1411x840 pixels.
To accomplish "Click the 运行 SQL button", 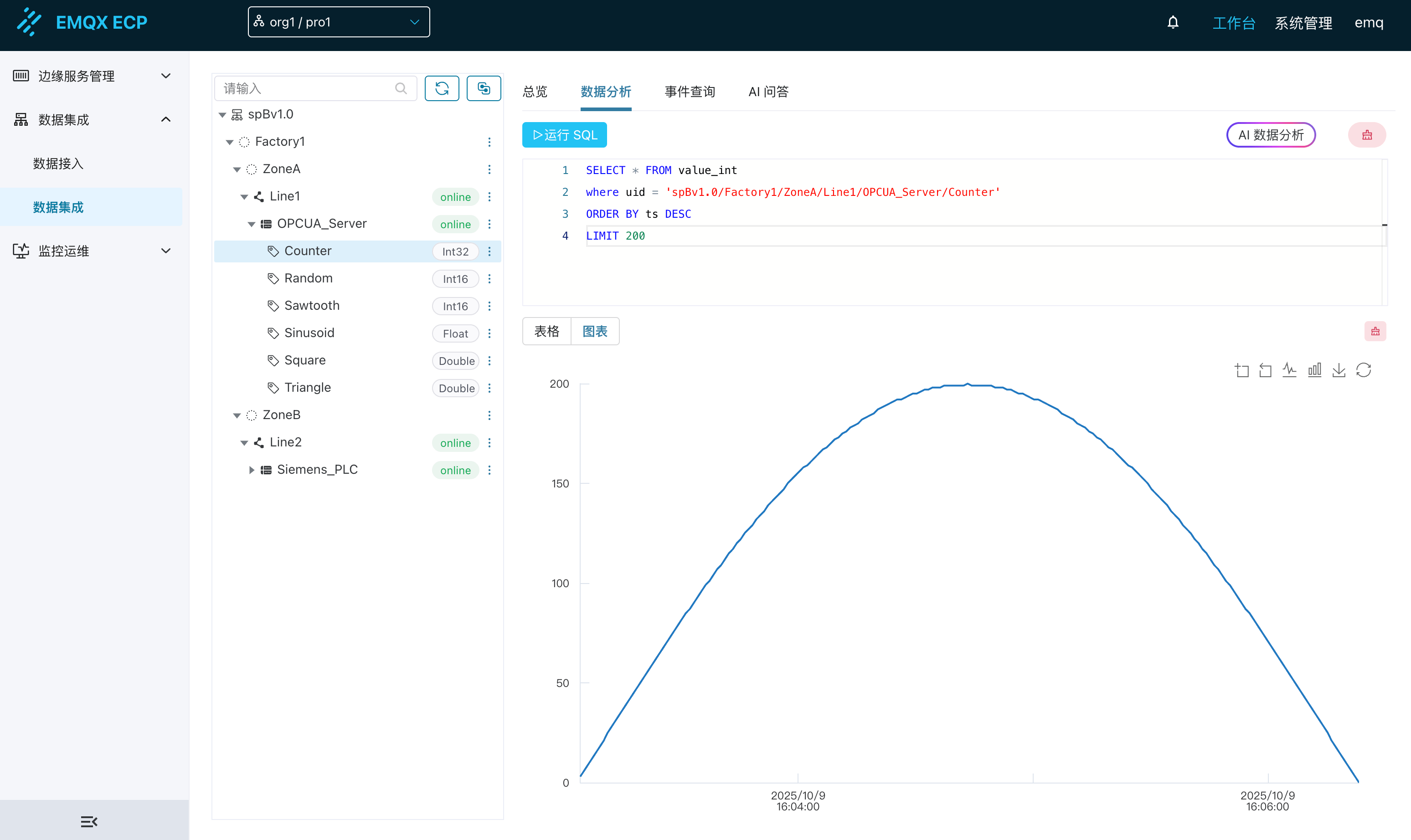I will (564, 135).
